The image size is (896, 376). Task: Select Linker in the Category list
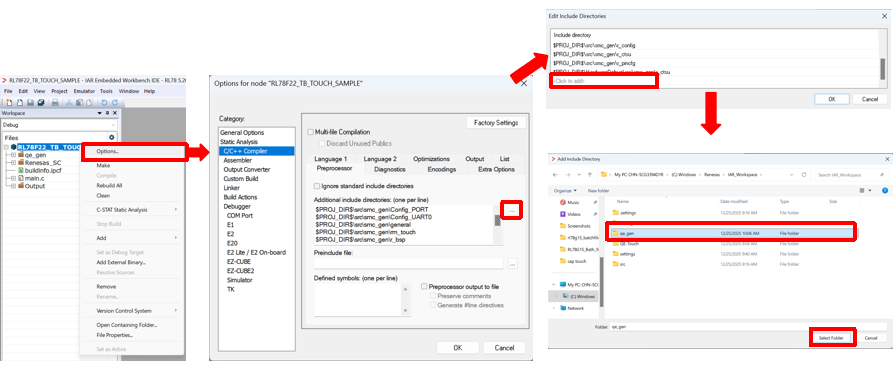232,187
